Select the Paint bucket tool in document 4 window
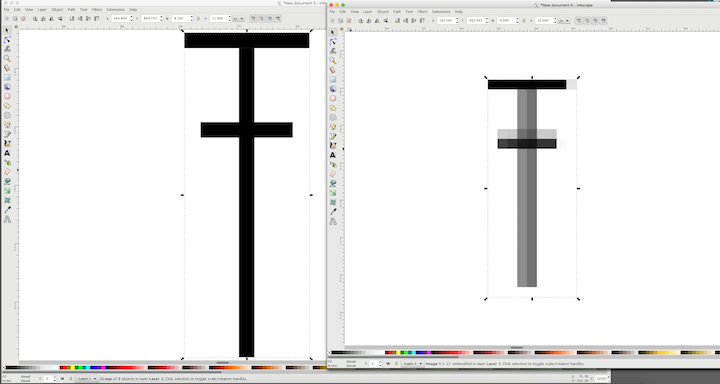This screenshot has width=720, height=384. 333,183
